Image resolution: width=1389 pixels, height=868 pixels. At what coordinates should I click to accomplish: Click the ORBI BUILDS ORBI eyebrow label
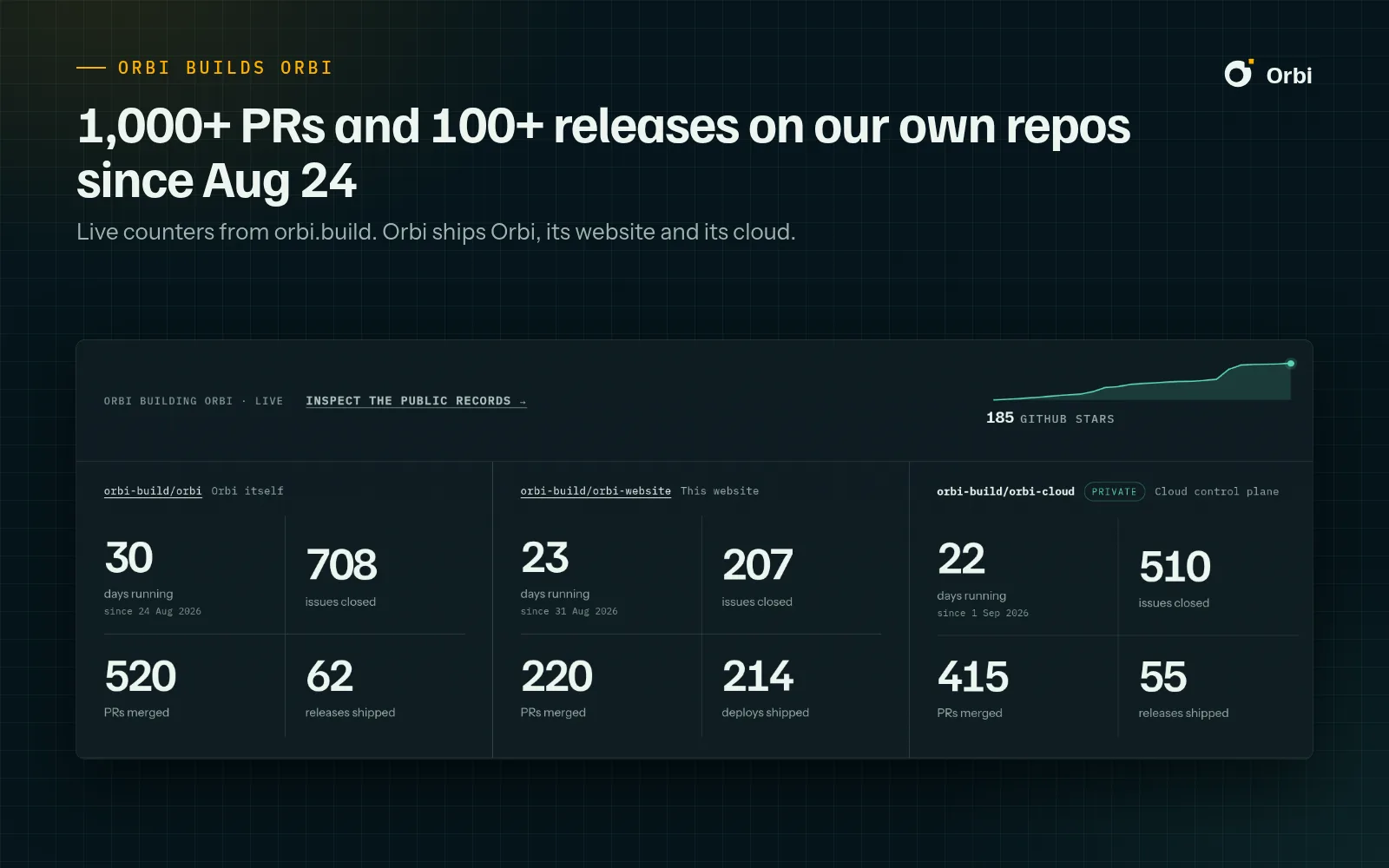(x=225, y=68)
